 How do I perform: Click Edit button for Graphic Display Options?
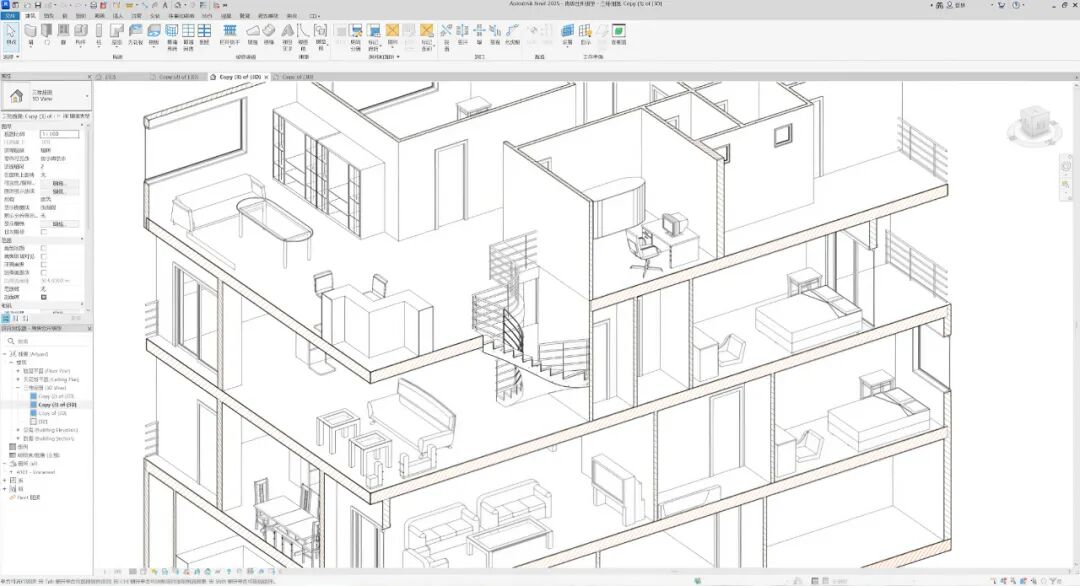tap(58, 191)
